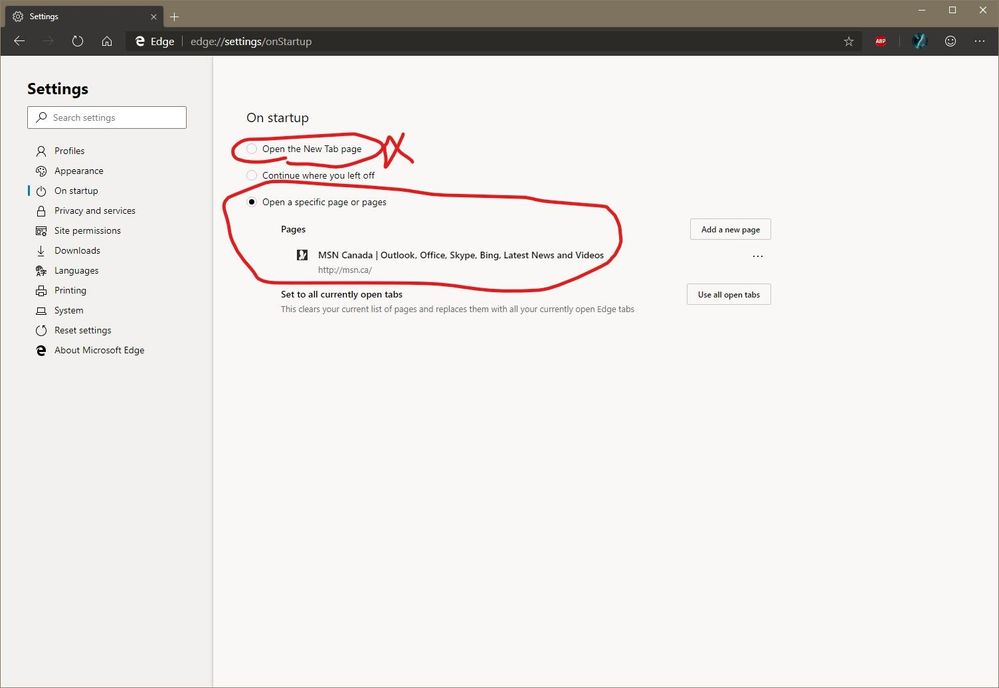Open the profile avatar icon in toolbar

pos(919,41)
